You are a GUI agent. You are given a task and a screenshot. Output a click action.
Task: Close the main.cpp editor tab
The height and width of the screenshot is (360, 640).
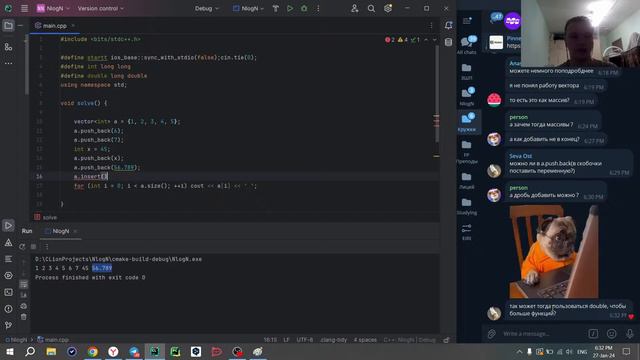(73, 26)
